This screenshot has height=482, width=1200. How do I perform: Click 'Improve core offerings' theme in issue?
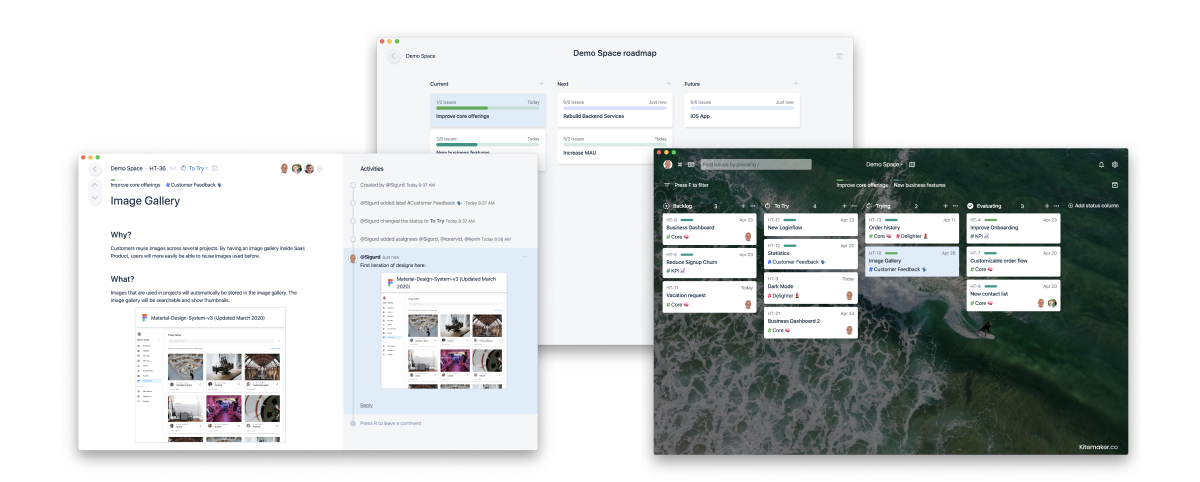pyautogui.click(x=135, y=185)
